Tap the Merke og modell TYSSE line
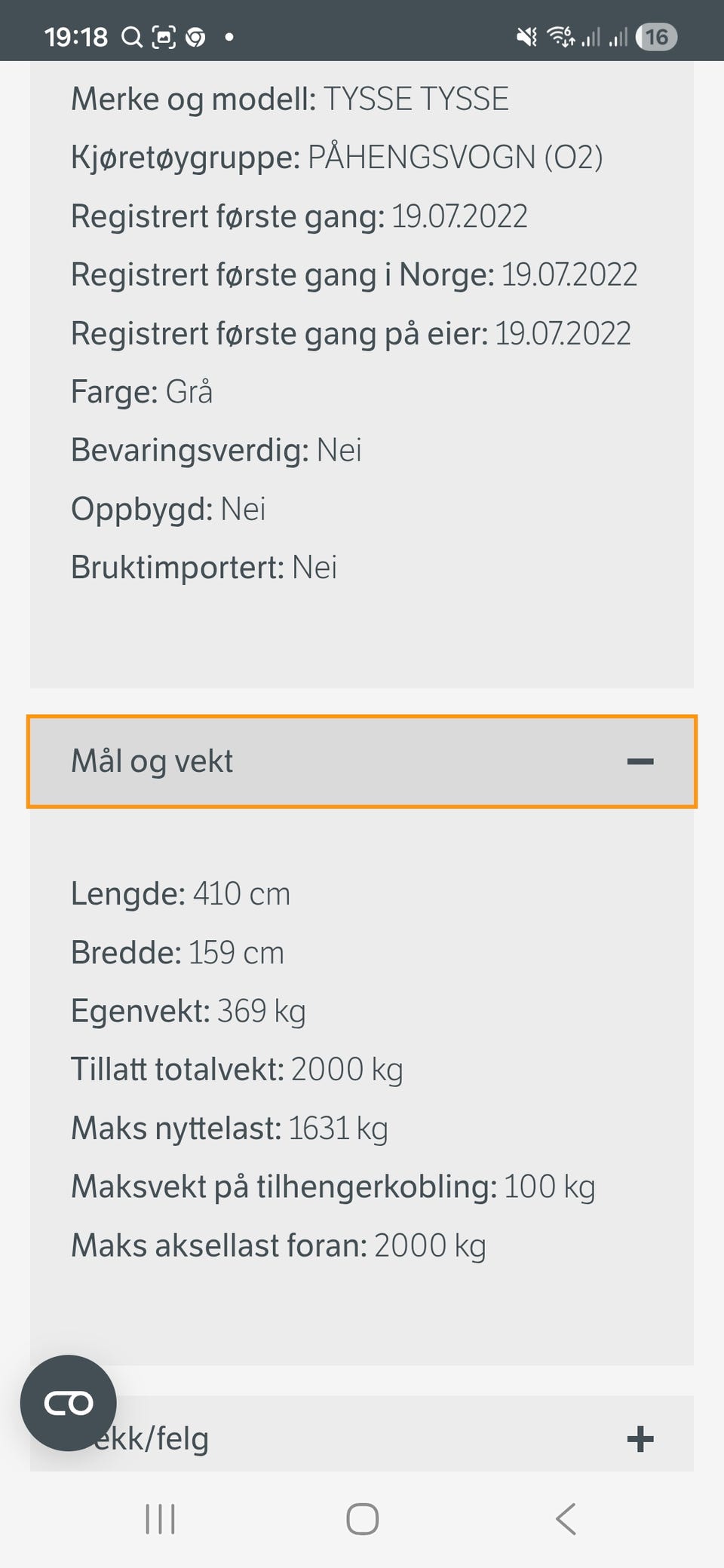 click(290, 100)
